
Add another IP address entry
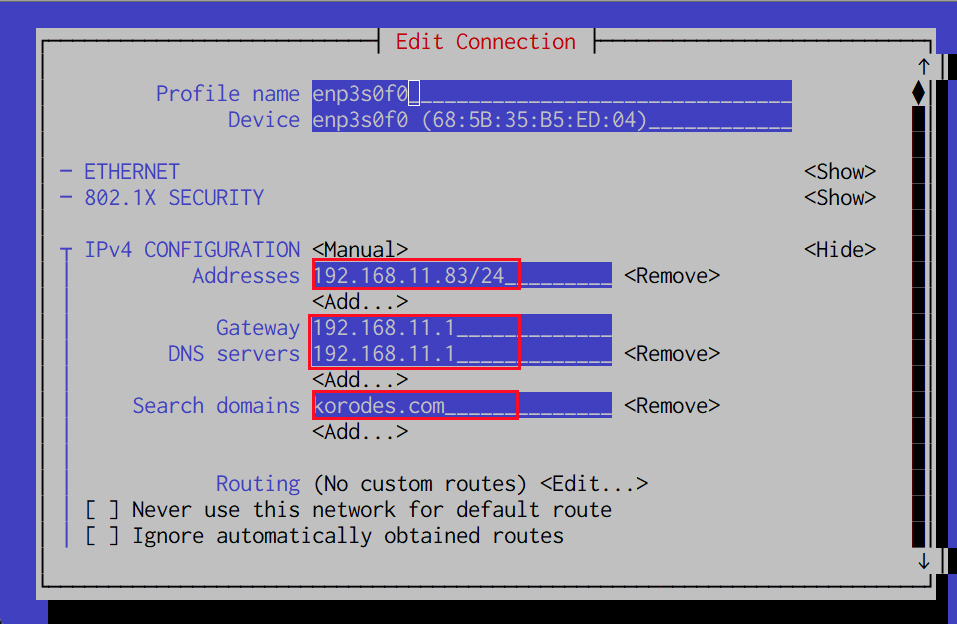point(360,302)
